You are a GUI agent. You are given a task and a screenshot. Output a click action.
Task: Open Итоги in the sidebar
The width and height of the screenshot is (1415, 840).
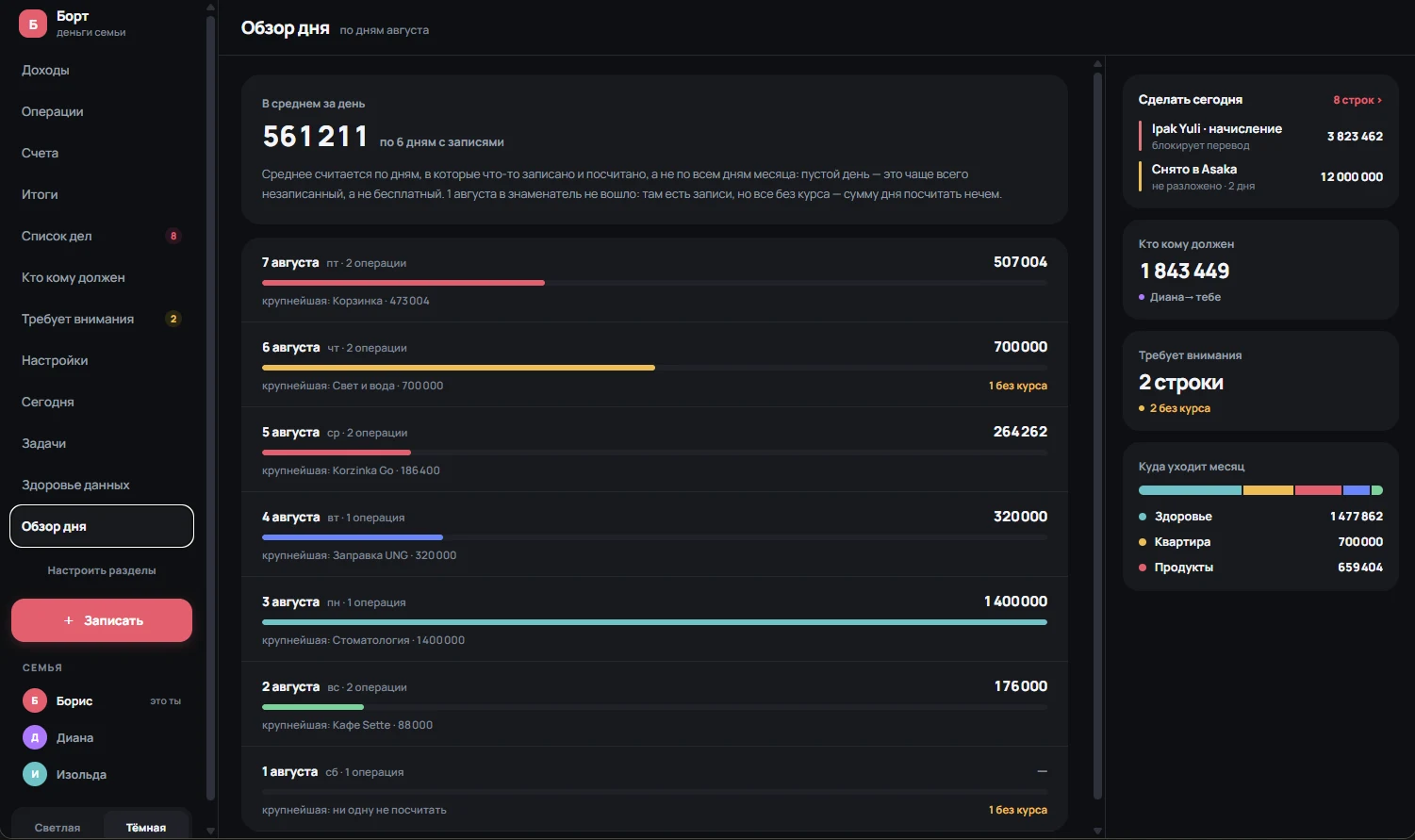(101, 194)
